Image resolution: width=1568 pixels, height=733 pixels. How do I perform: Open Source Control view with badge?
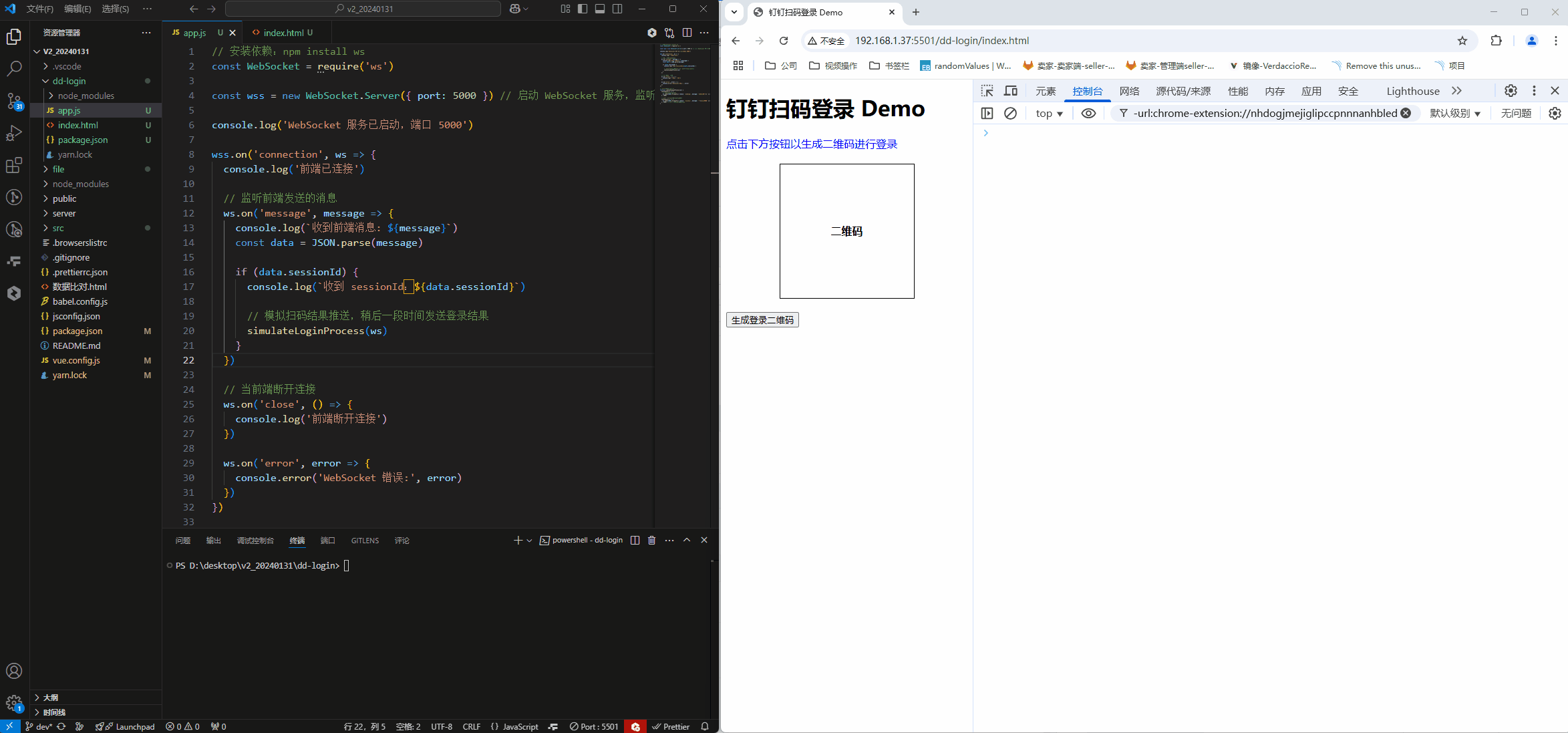[x=14, y=101]
